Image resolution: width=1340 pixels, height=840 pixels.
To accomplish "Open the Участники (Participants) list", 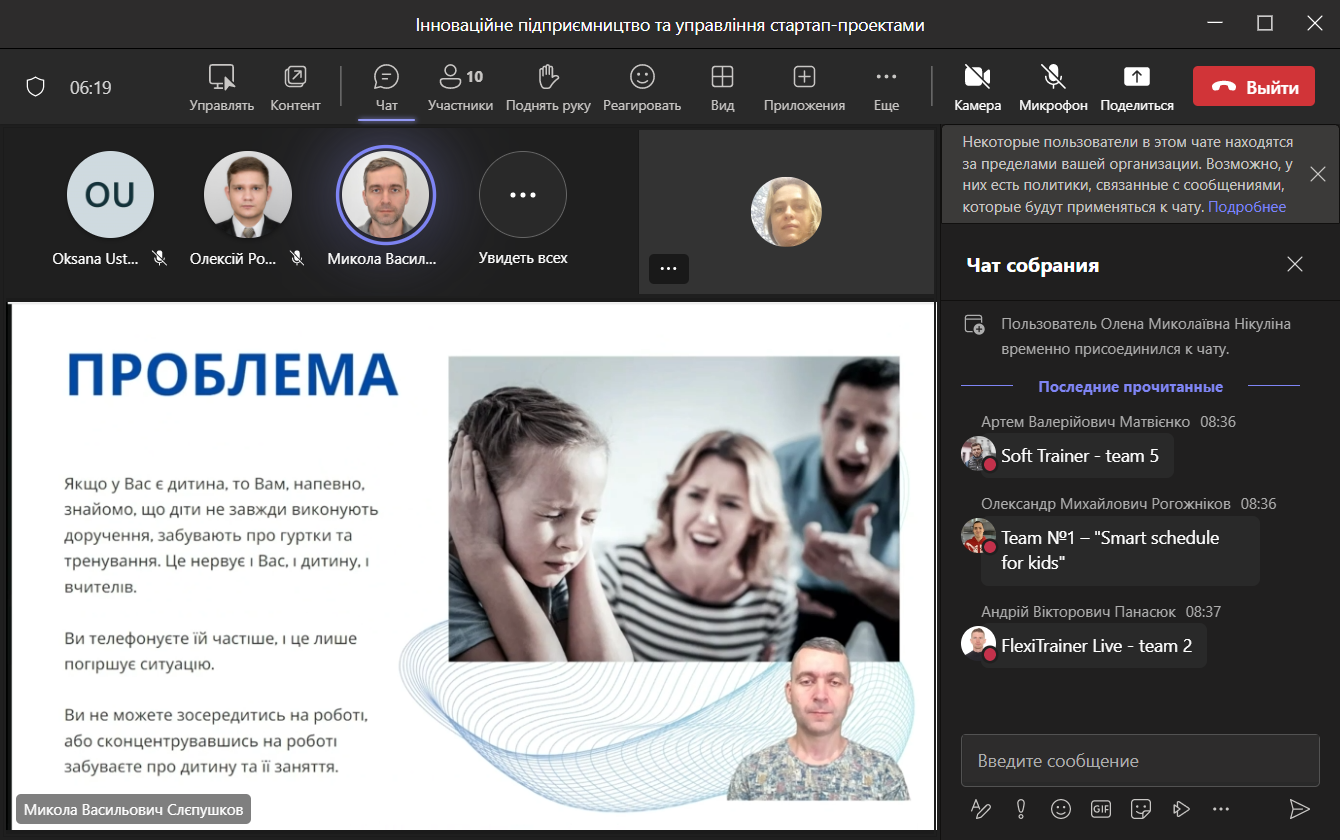I will pos(460,78).
